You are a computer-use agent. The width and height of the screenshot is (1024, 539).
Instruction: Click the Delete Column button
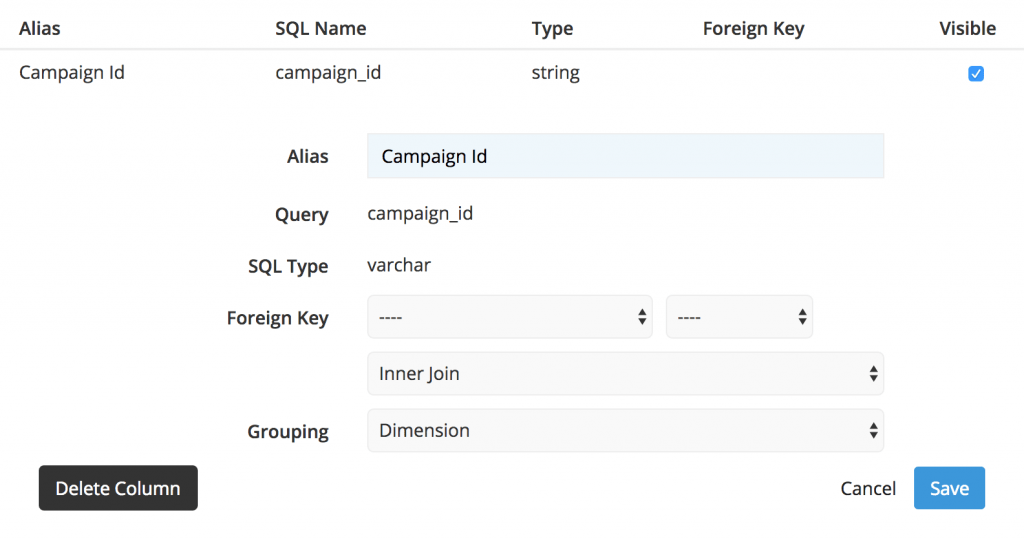(x=118, y=488)
